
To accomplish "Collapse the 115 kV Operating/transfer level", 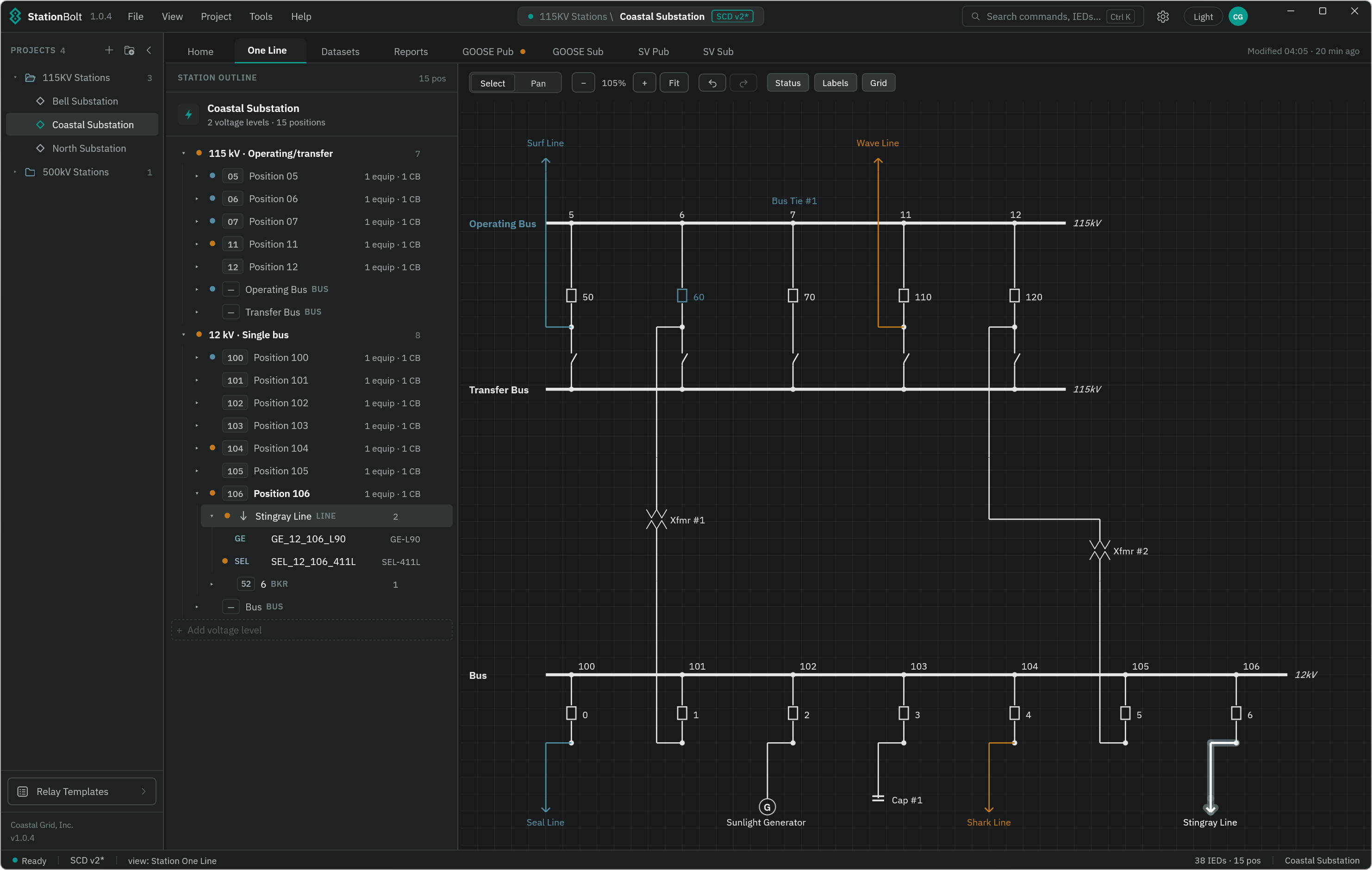I will click(183, 153).
